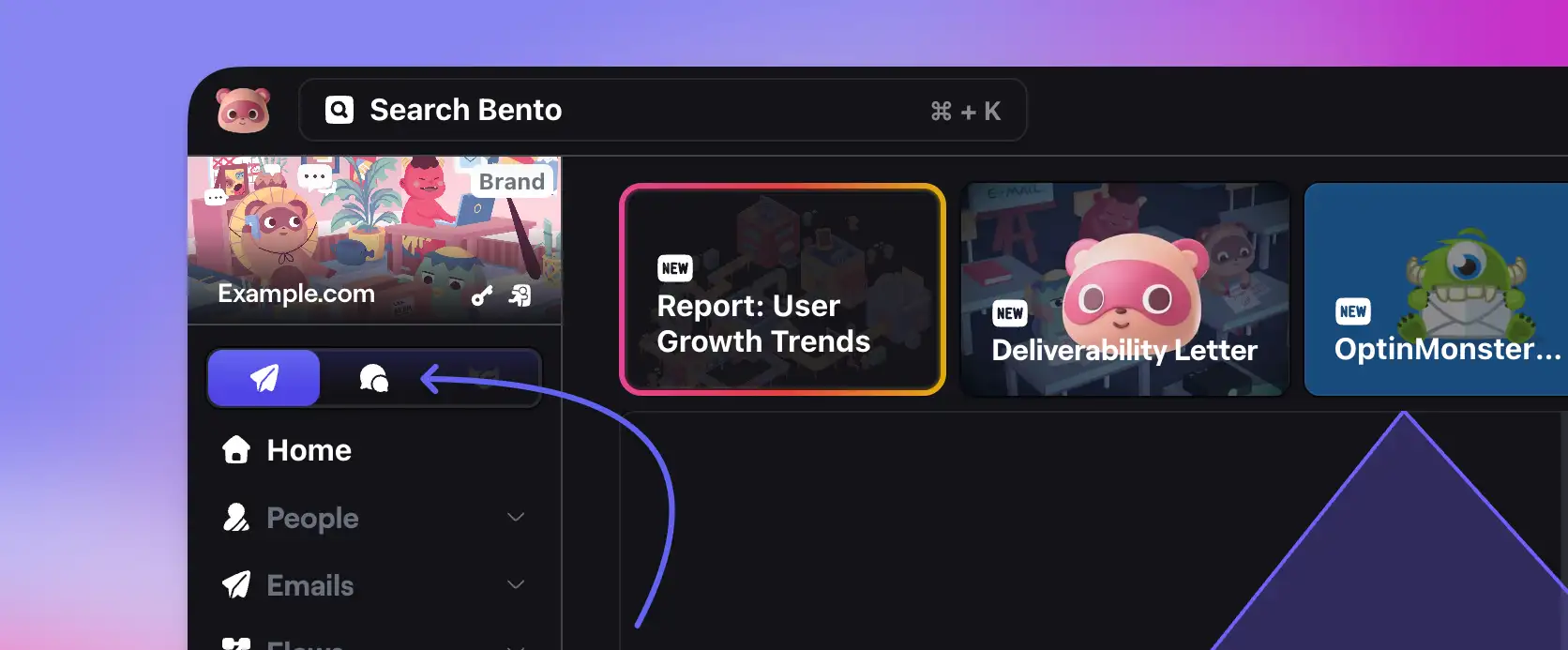Click the NEW badge on Deliverability Letter
Screen dimensions: 1568x650
click(1010, 313)
